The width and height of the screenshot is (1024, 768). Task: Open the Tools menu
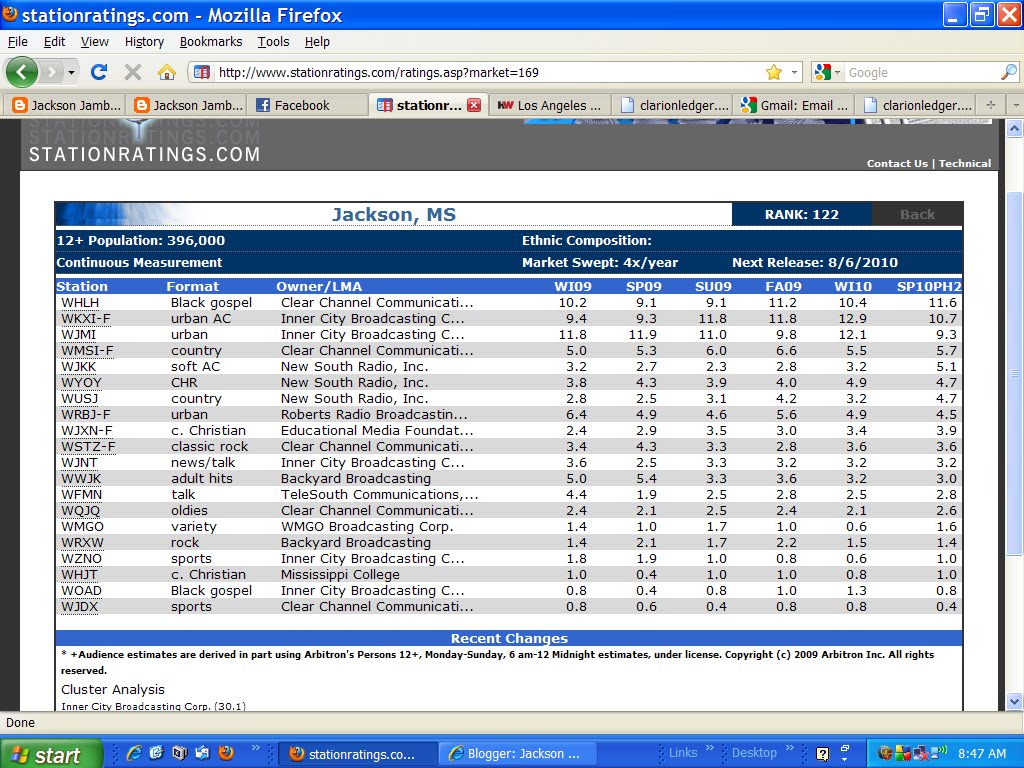click(273, 42)
